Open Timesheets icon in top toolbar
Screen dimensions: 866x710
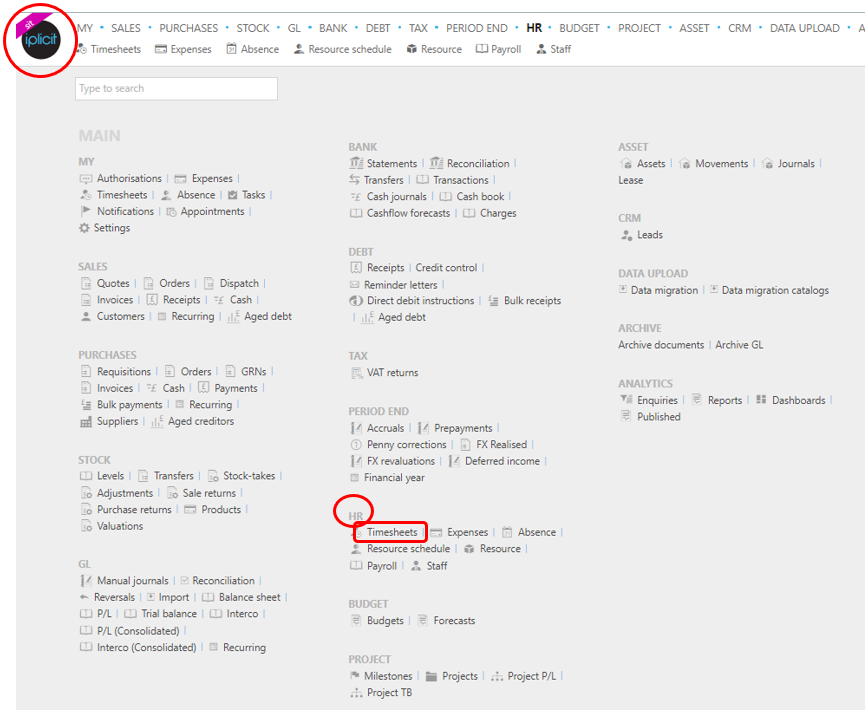click(x=83, y=49)
